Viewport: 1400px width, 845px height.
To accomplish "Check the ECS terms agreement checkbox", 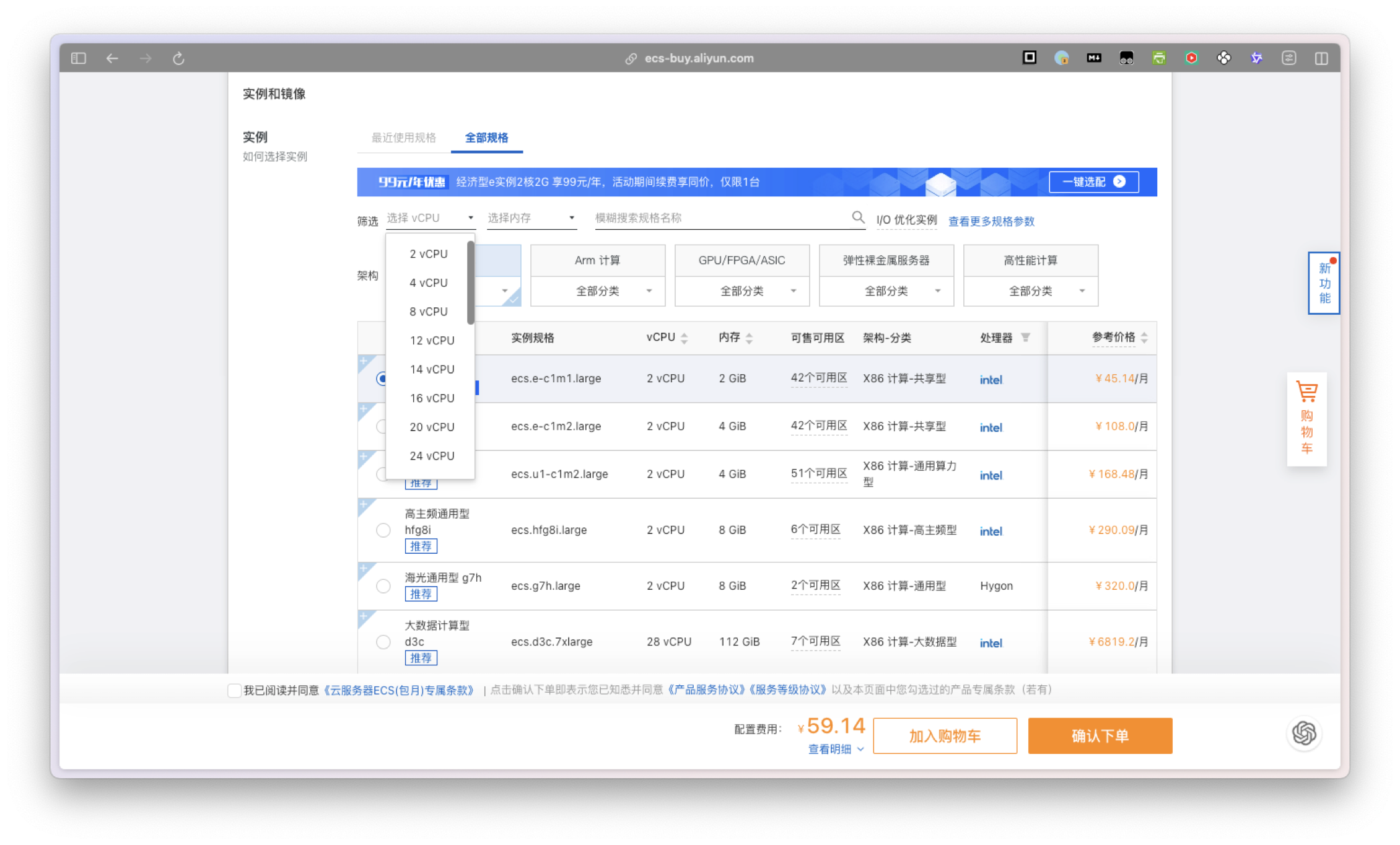I will tap(234, 690).
